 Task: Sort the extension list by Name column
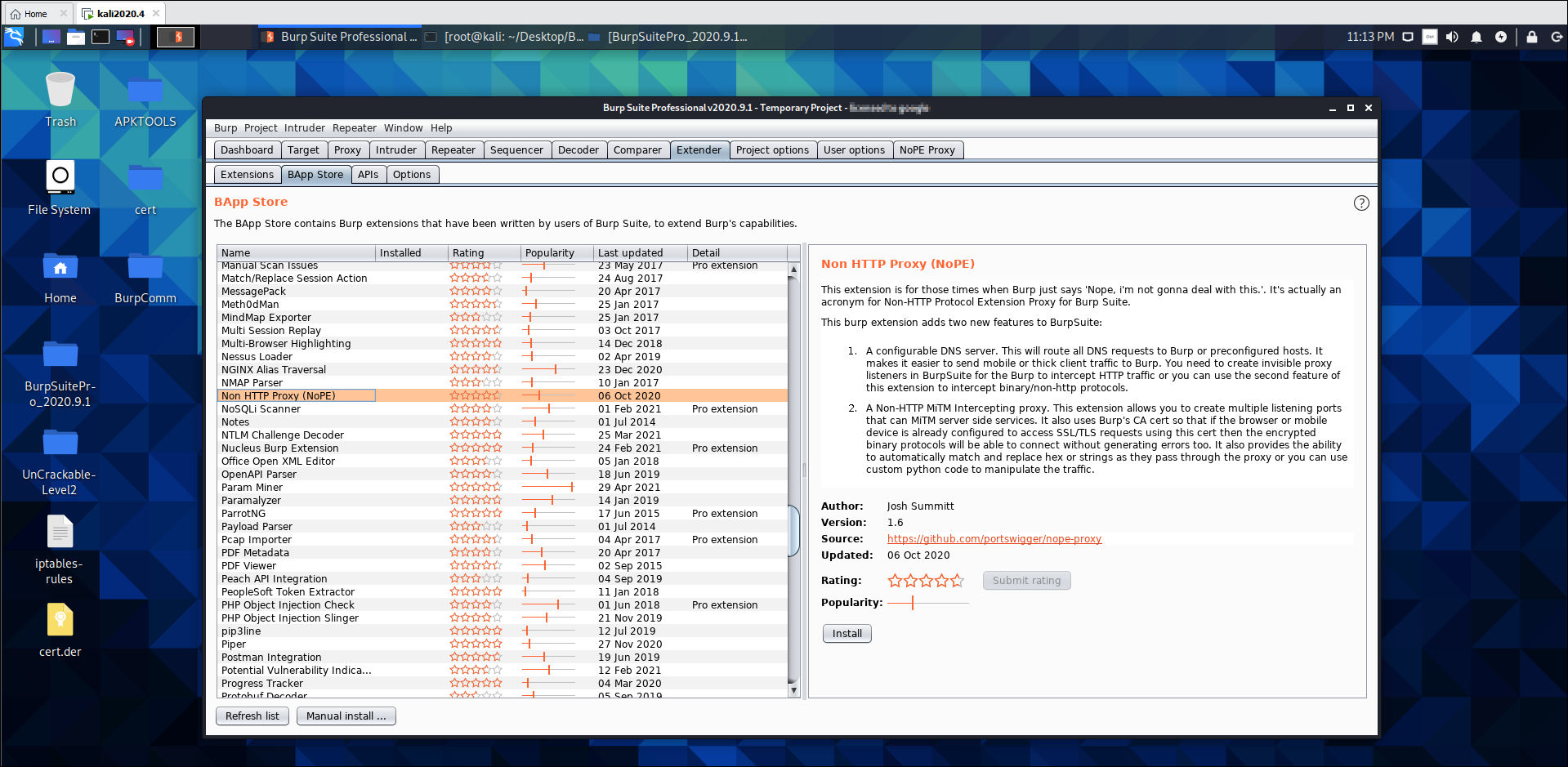click(x=296, y=253)
